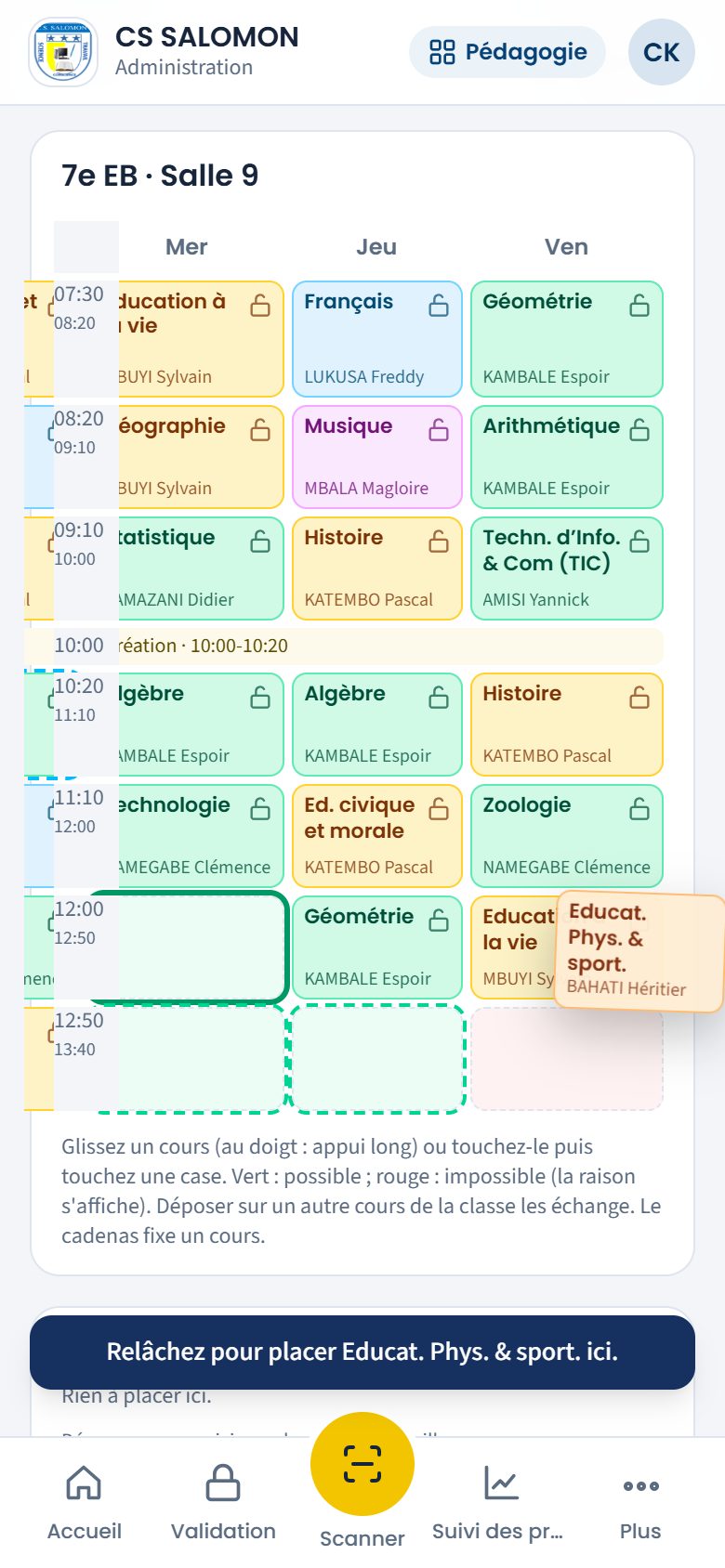Open the CK user avatar menu
The height and width of the screenshot is (1568, 725).
662,52
